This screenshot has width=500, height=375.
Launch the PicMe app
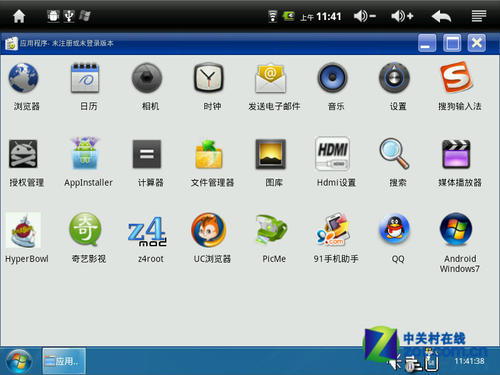click(x=271, y=230)
